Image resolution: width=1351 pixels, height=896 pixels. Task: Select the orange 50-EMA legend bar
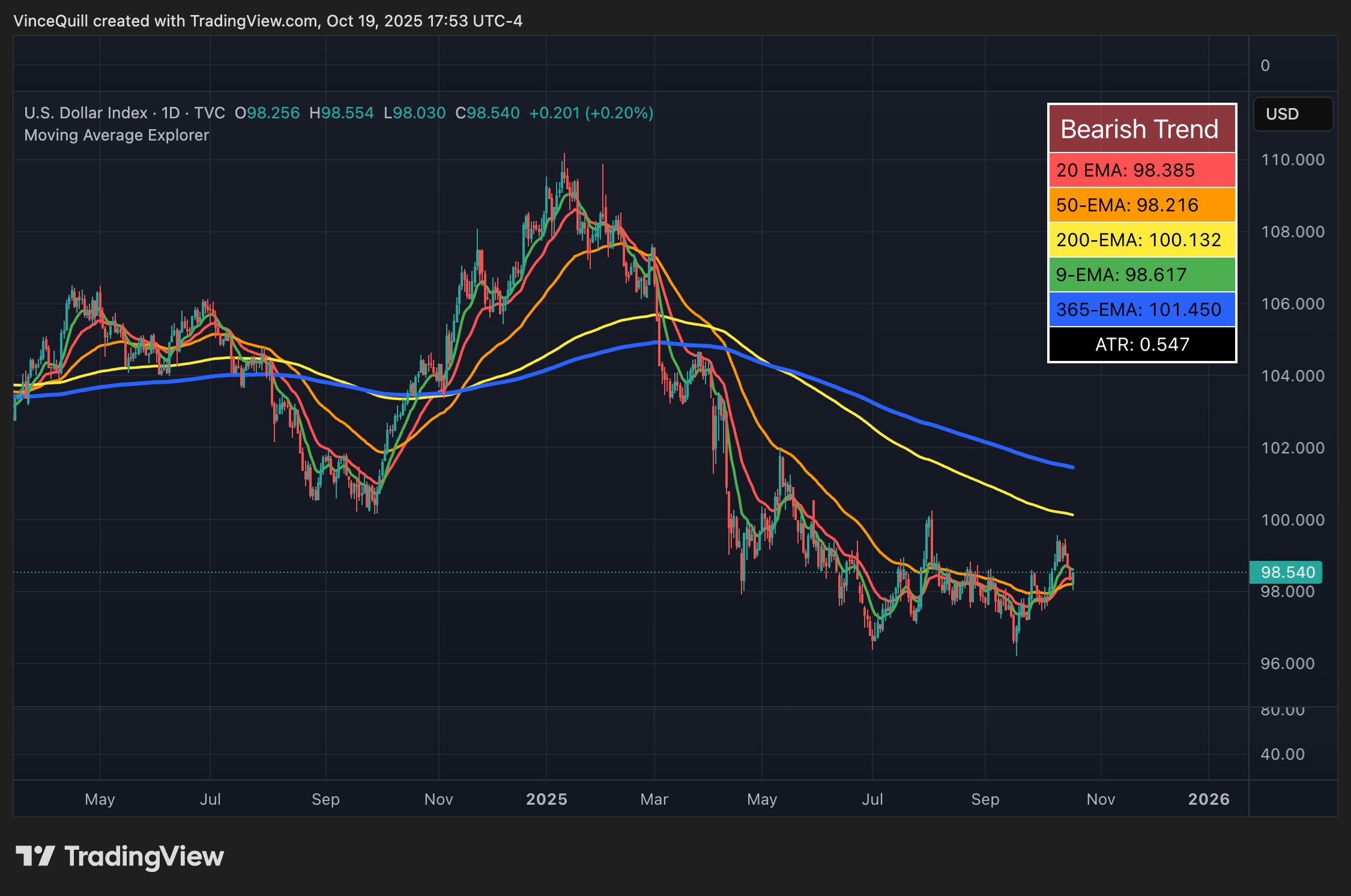click(1141, 205)
